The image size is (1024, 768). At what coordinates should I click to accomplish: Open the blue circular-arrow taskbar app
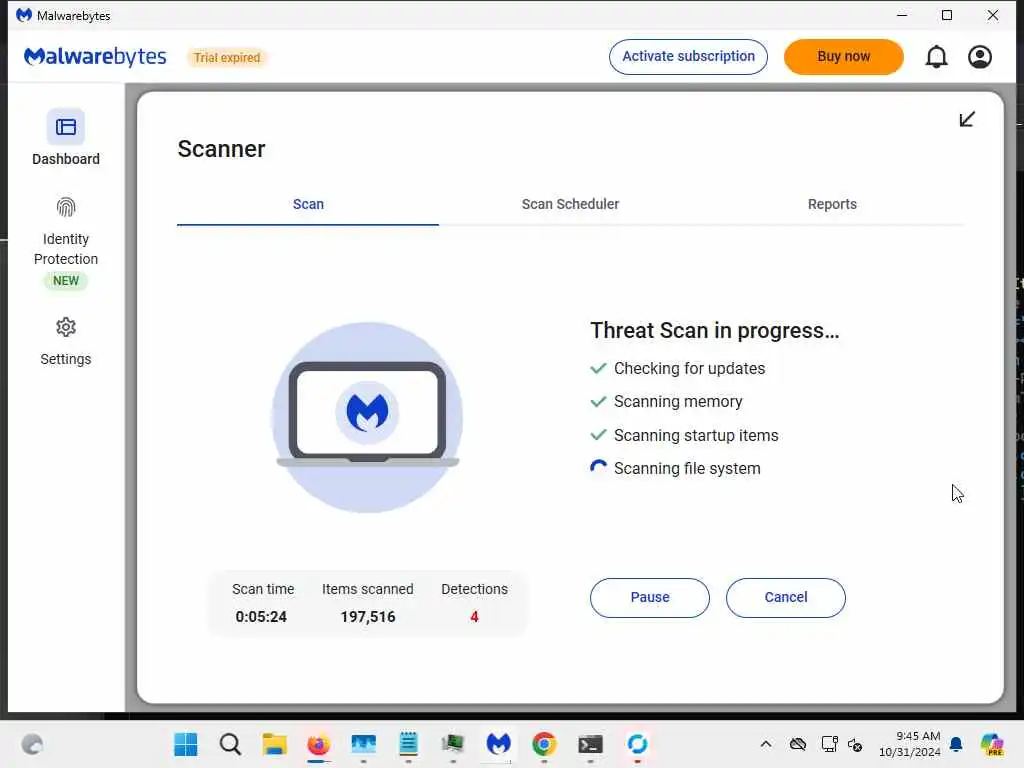point(637,744)
